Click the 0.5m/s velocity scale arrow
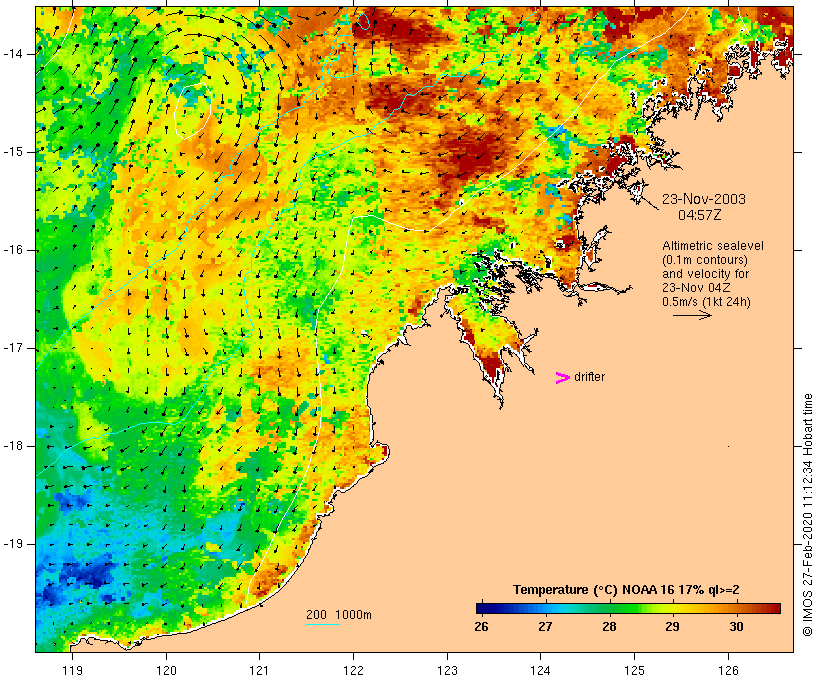Screen dimensions: 820x680 pyautogui.click(x=692, y=315)
